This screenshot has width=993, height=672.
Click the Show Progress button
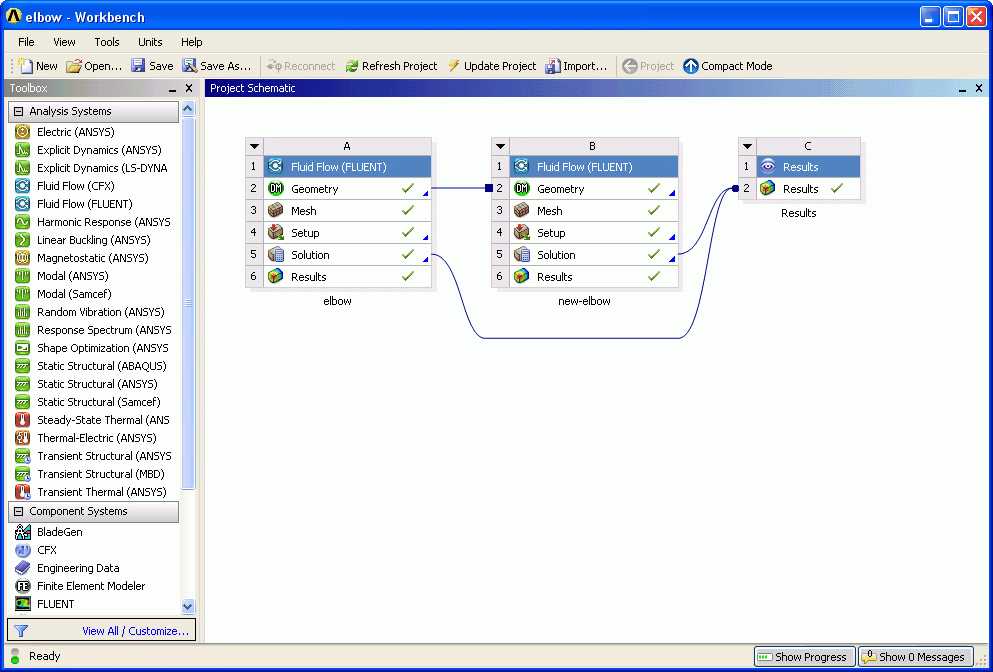pyautogui.click(x=803, y=657)
